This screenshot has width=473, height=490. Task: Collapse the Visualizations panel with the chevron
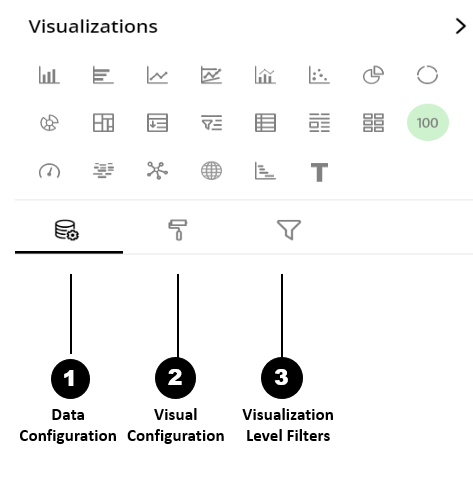461,26
